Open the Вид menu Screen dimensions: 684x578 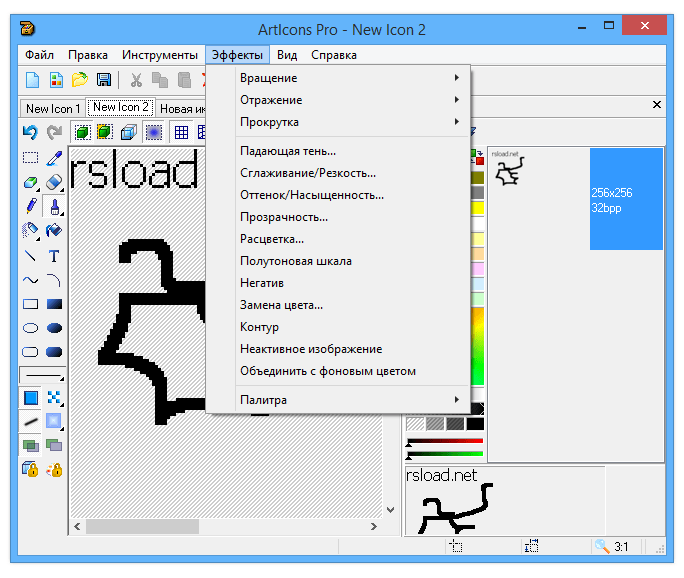(287, 55)
